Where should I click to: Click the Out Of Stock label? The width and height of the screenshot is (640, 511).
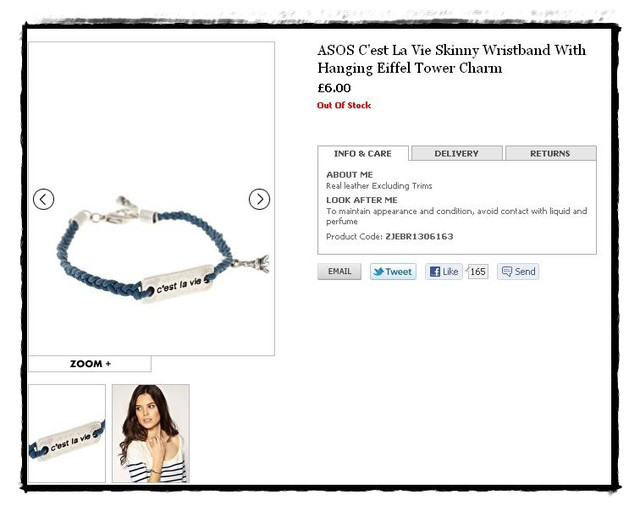point(344,105)
